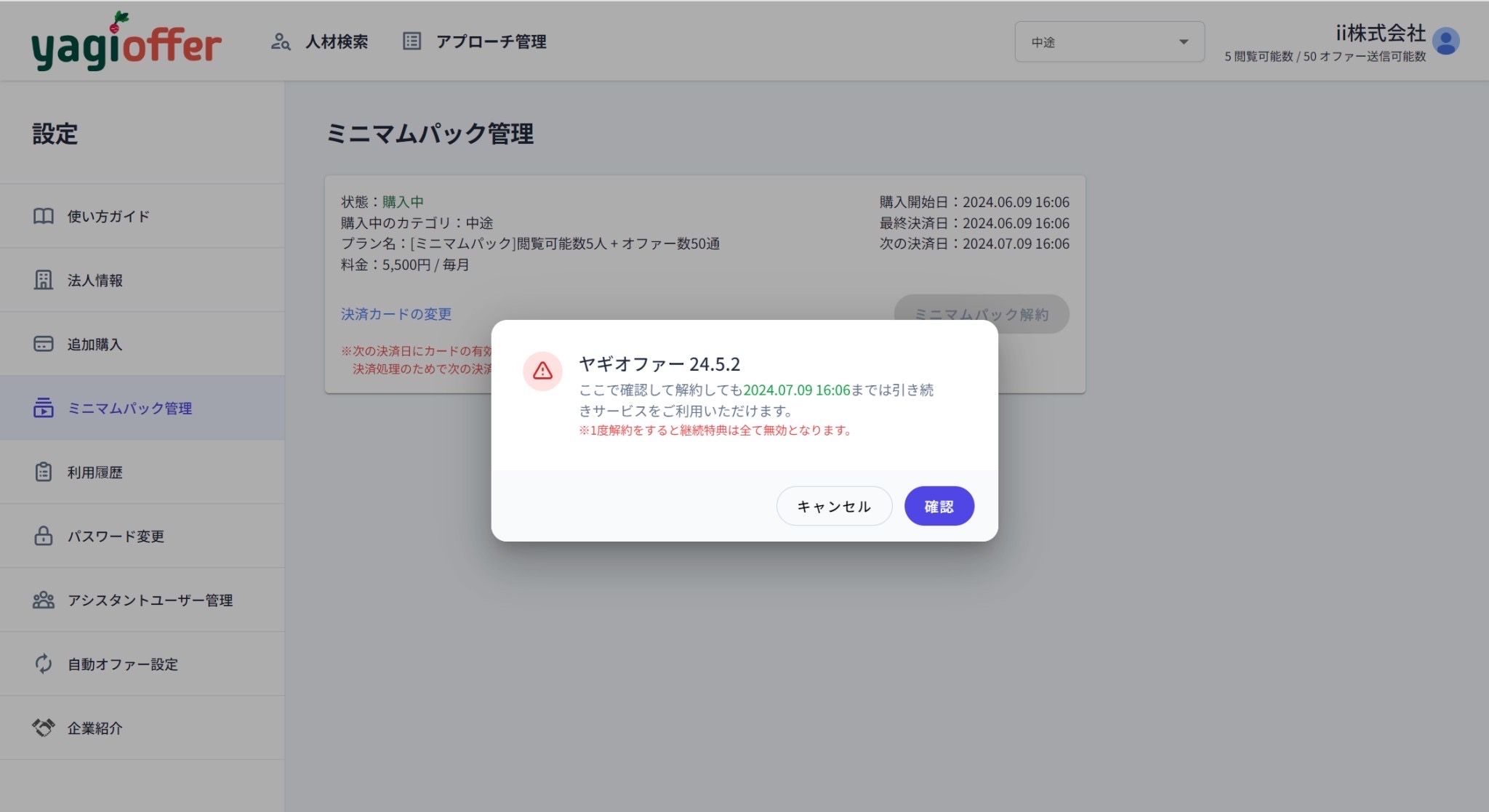Open 人材検索 from top navigation

tap(336, 41)
